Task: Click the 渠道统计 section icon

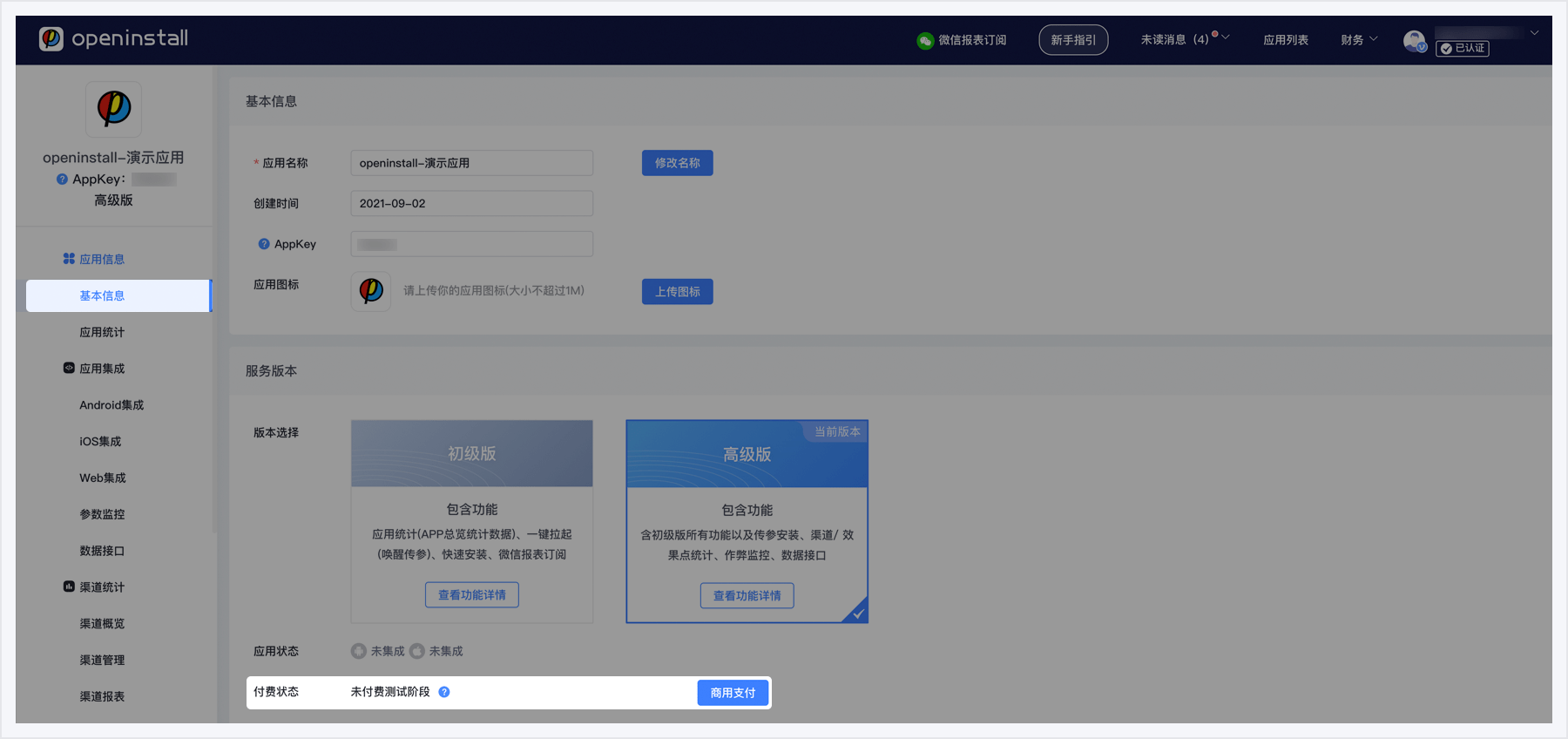Action: (69, 586)
